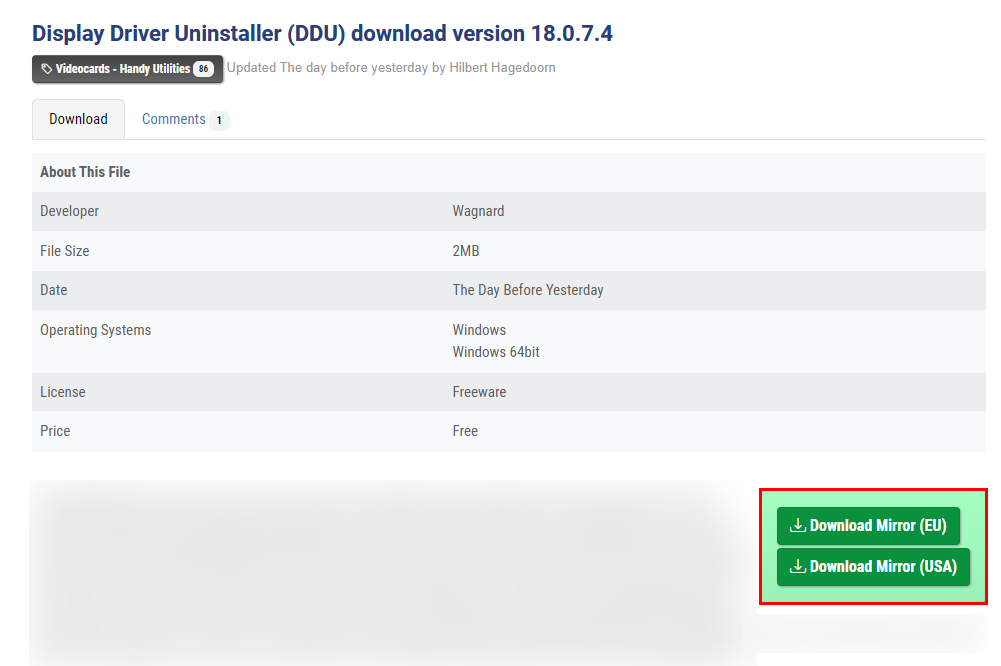
Task: Open the Videocards - Handy Utilities category tag
Action: pos(128,69)
